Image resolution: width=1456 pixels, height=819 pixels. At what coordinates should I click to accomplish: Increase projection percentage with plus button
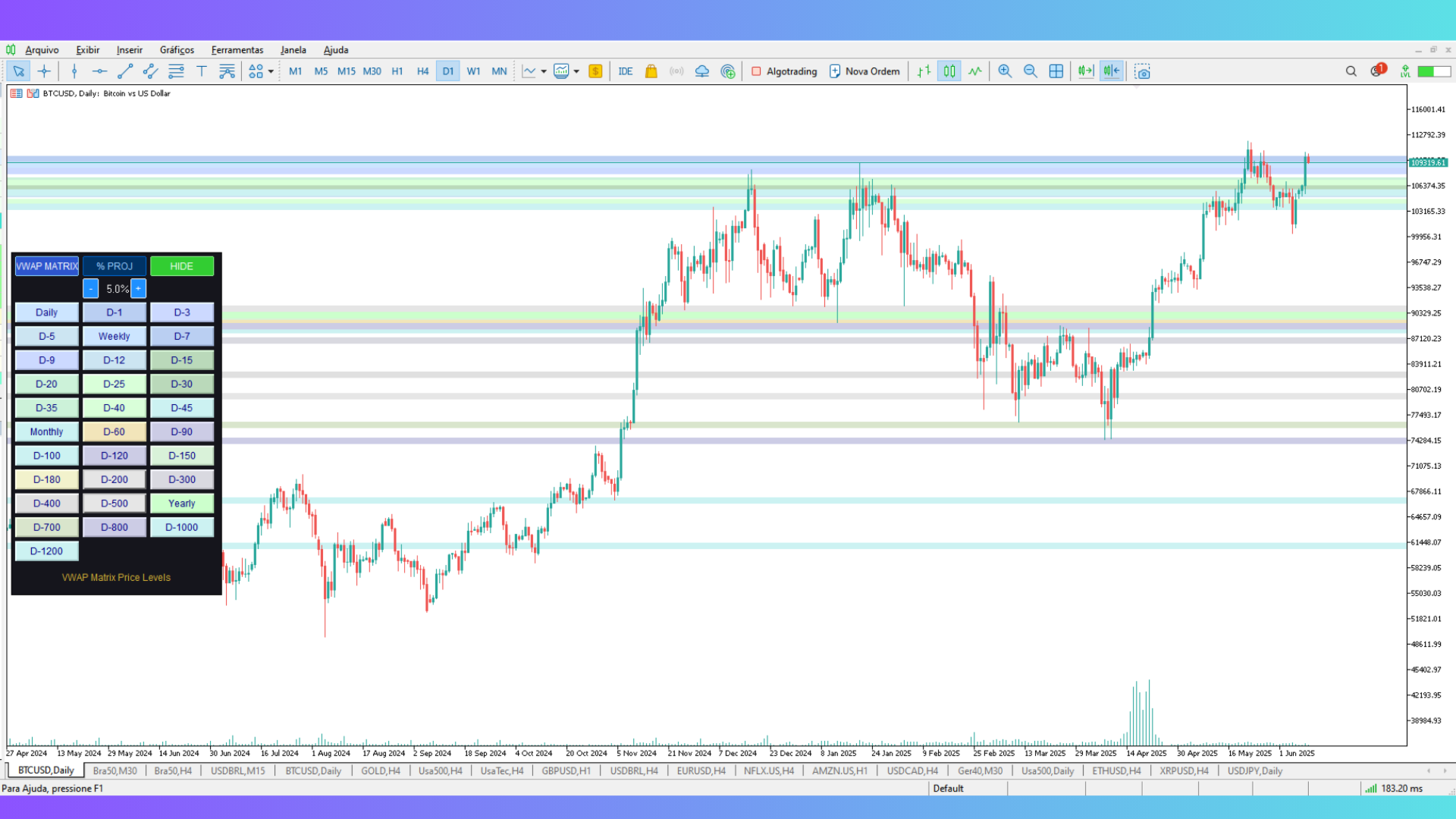click(138, 288)
